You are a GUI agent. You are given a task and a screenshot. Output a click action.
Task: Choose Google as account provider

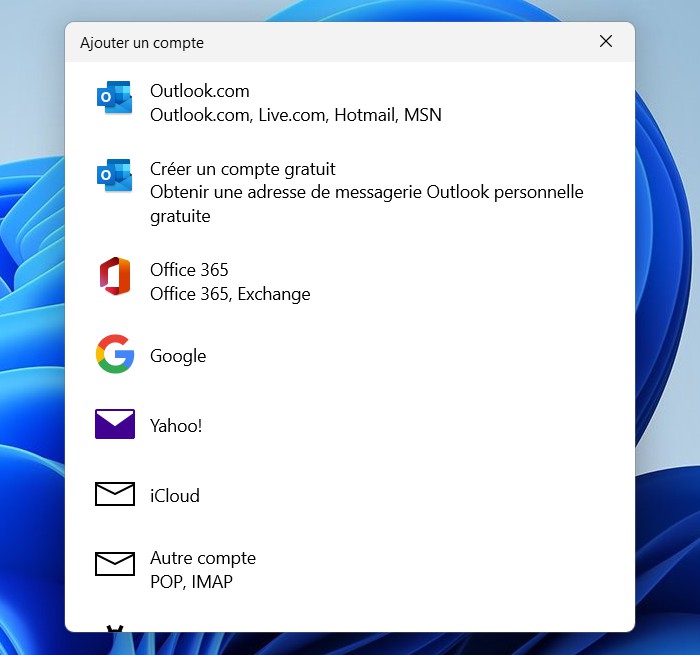(350, 355)
